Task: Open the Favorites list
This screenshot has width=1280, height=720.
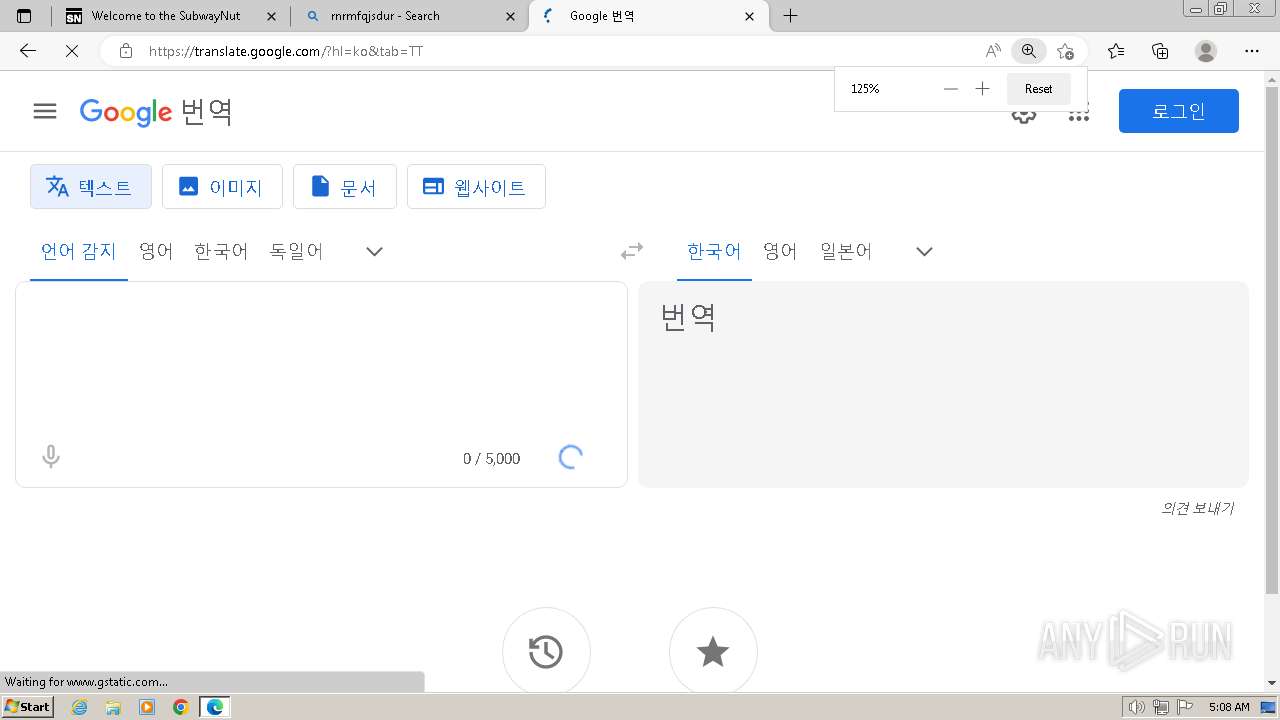Action: pos(1116,51)
